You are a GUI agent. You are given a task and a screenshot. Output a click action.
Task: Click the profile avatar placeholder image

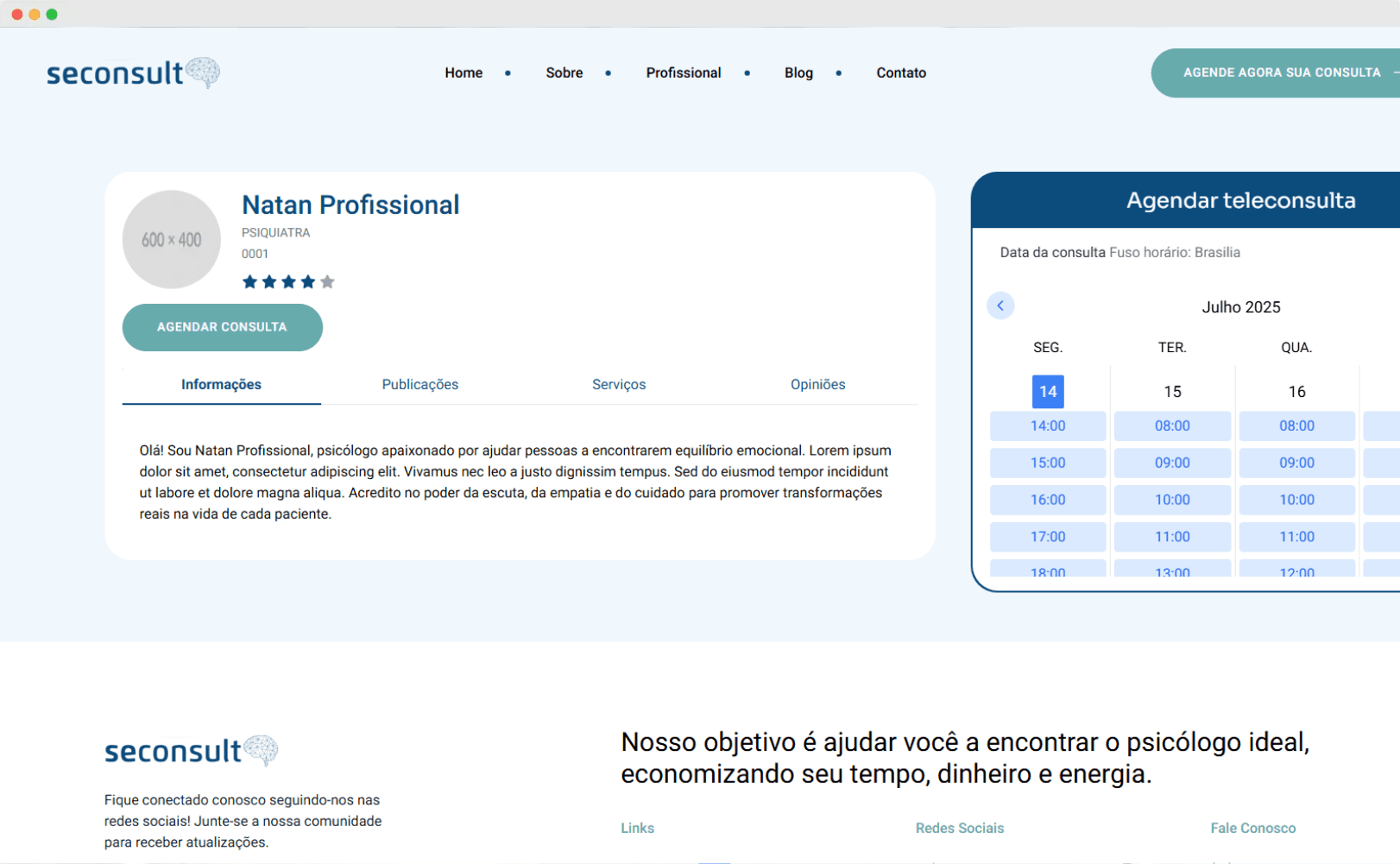(x=172, y=239)
